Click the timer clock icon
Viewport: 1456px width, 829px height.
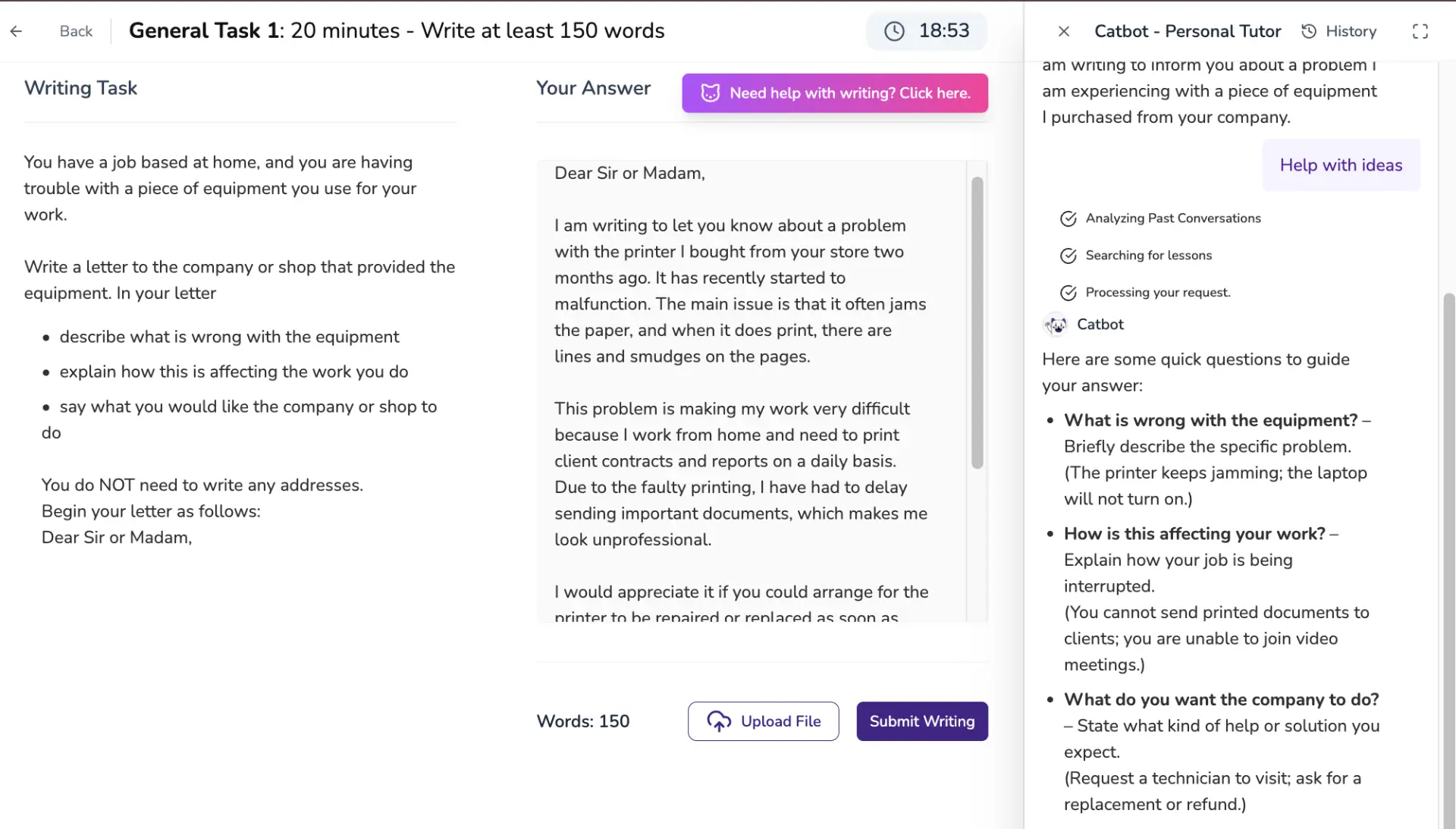895,31
